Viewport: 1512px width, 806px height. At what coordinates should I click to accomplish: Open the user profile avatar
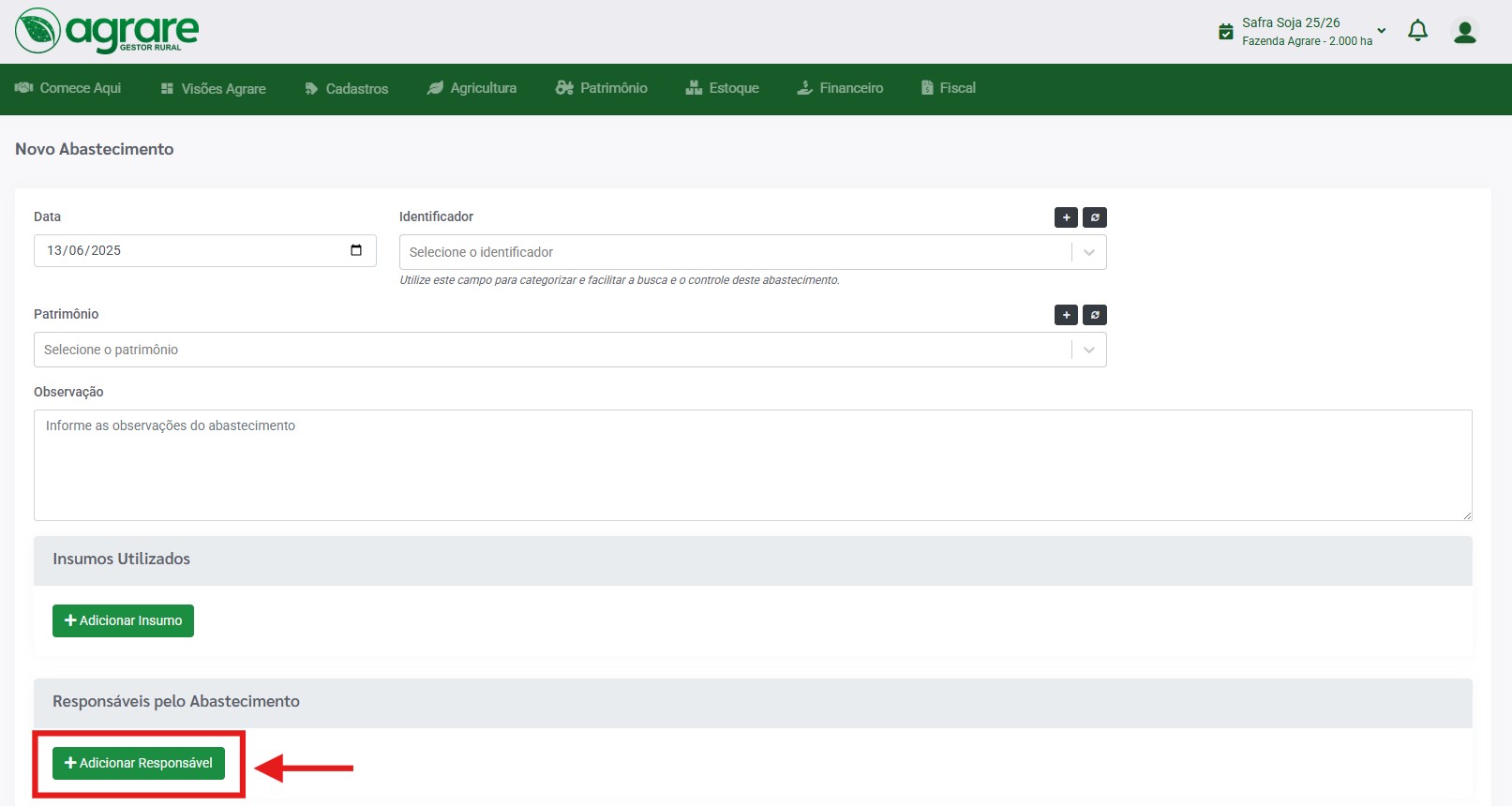pos(1464,32)
